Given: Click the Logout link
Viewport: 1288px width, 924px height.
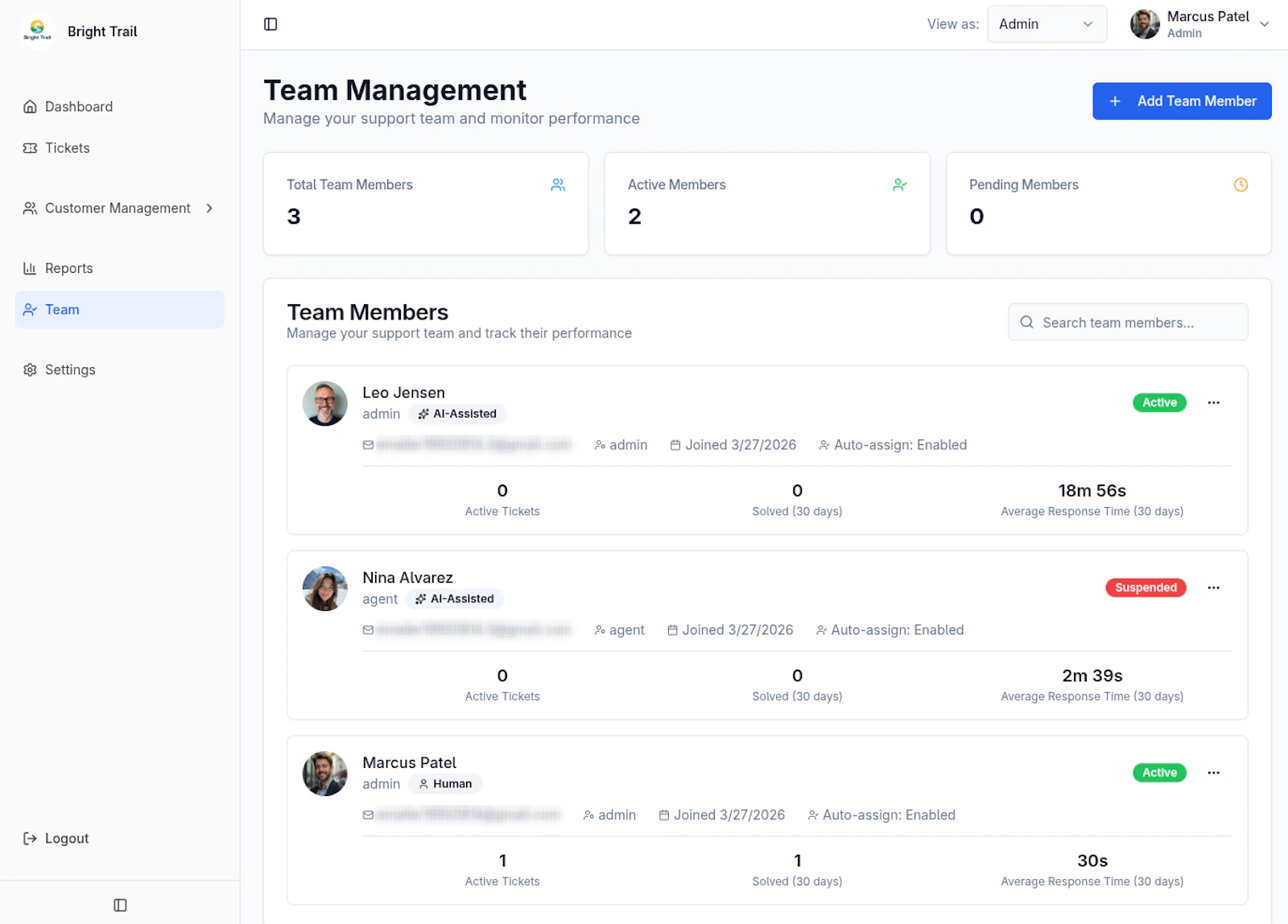Looking at the screenshot, I should (x=56, y=839).
